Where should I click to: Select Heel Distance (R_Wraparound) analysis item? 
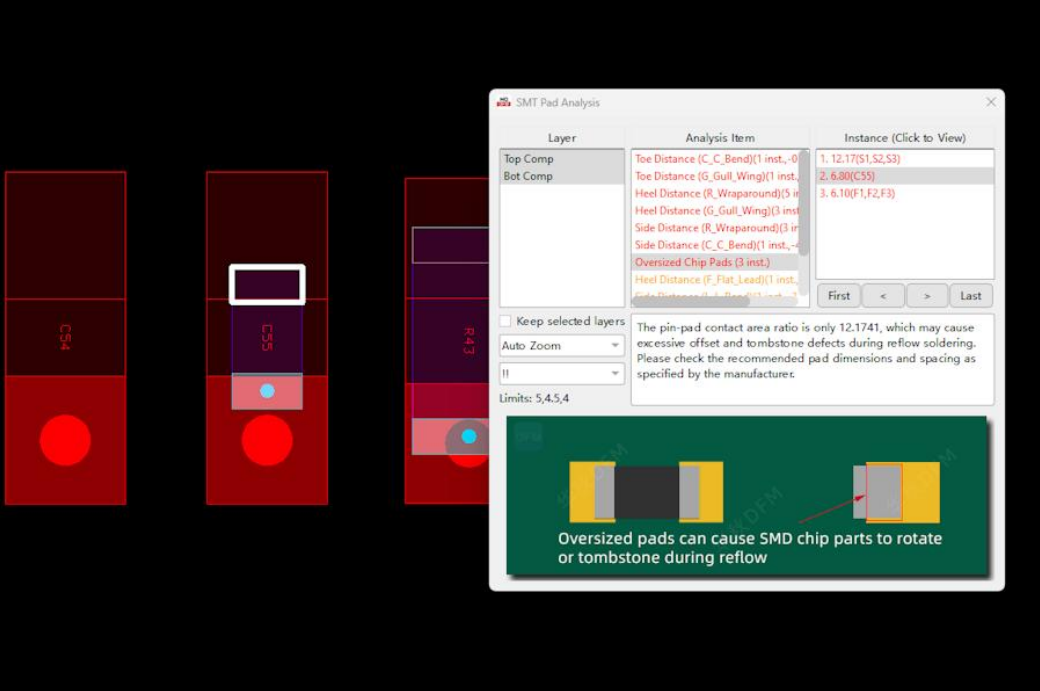[716, 193]
